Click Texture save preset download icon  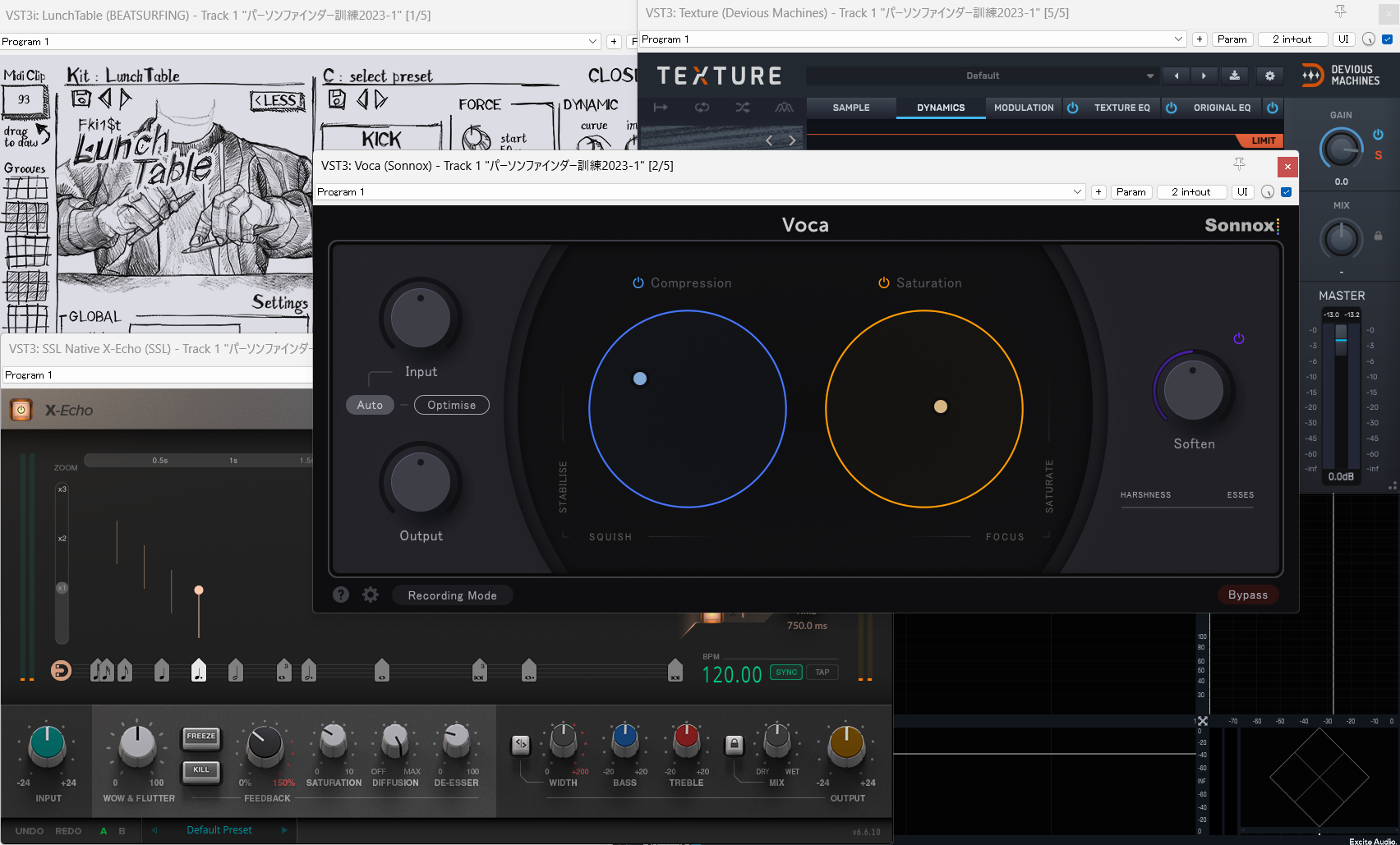point(1234,76)
